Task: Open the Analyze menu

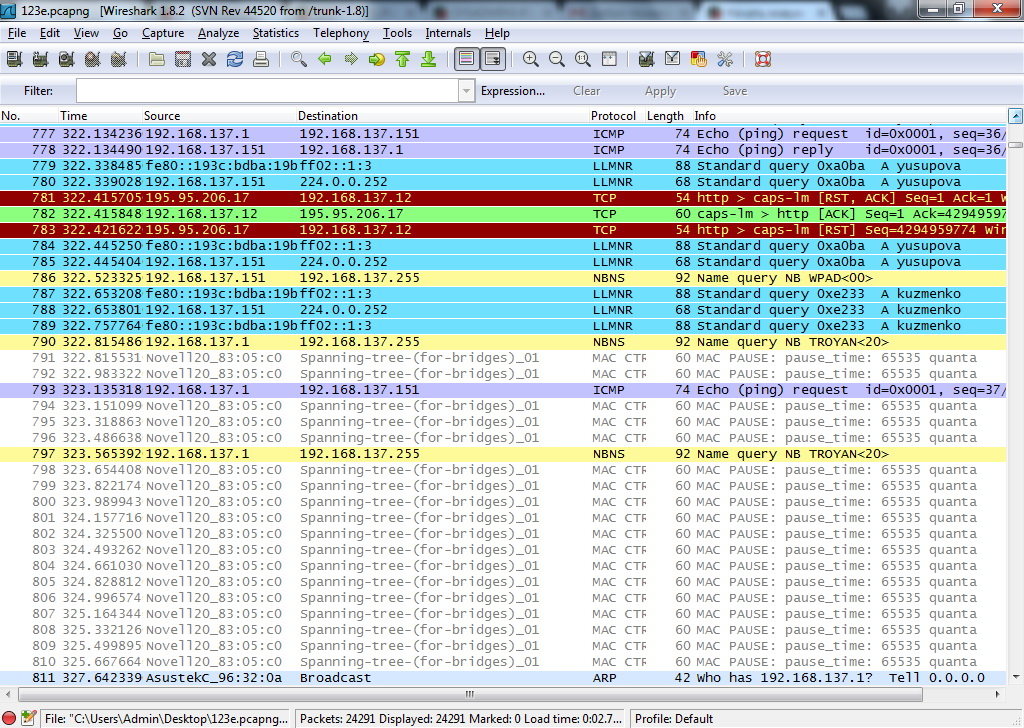Action: (218, 33)
